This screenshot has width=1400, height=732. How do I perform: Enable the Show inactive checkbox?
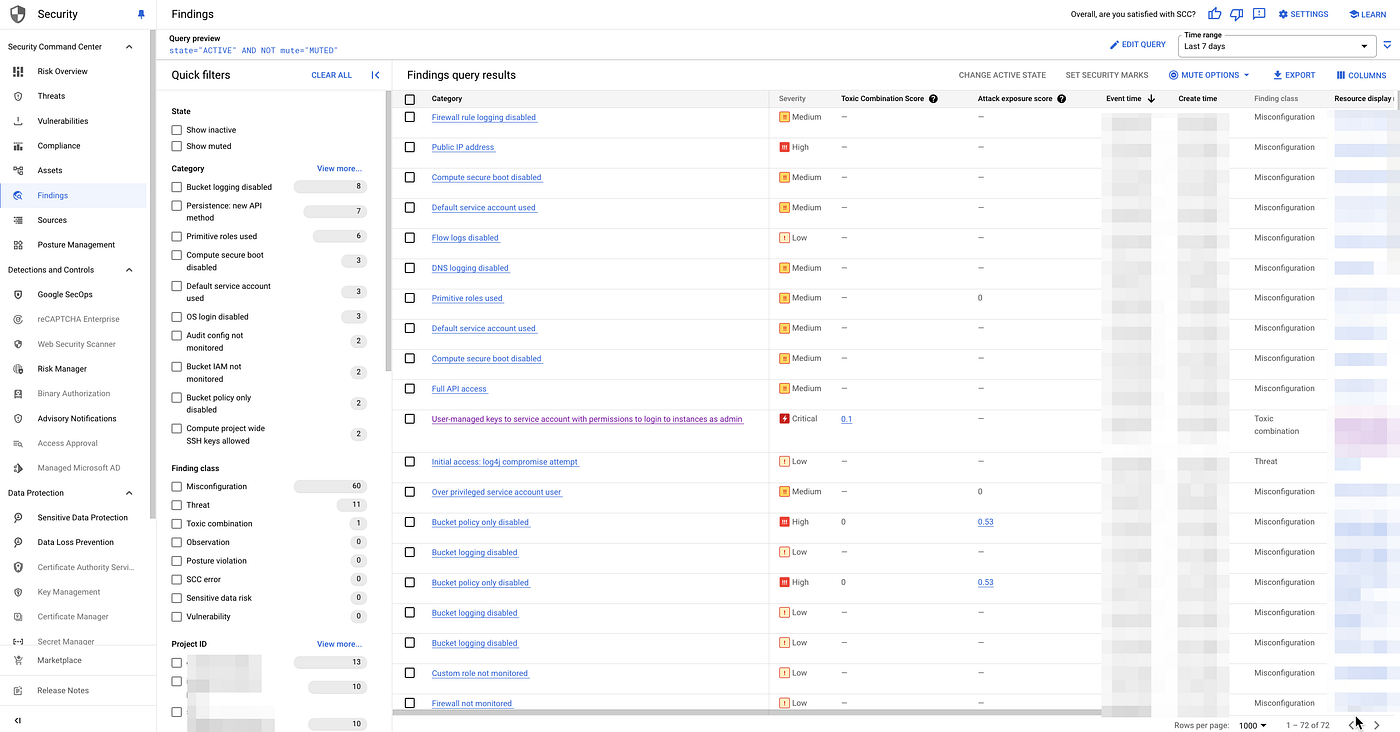[x=177, y=130]
